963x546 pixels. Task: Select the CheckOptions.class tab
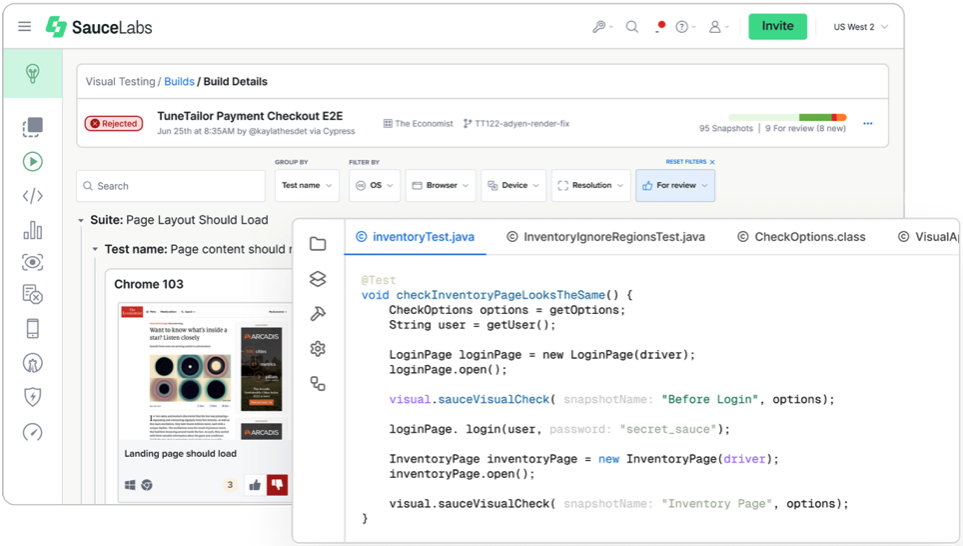(x=801, y=237)
